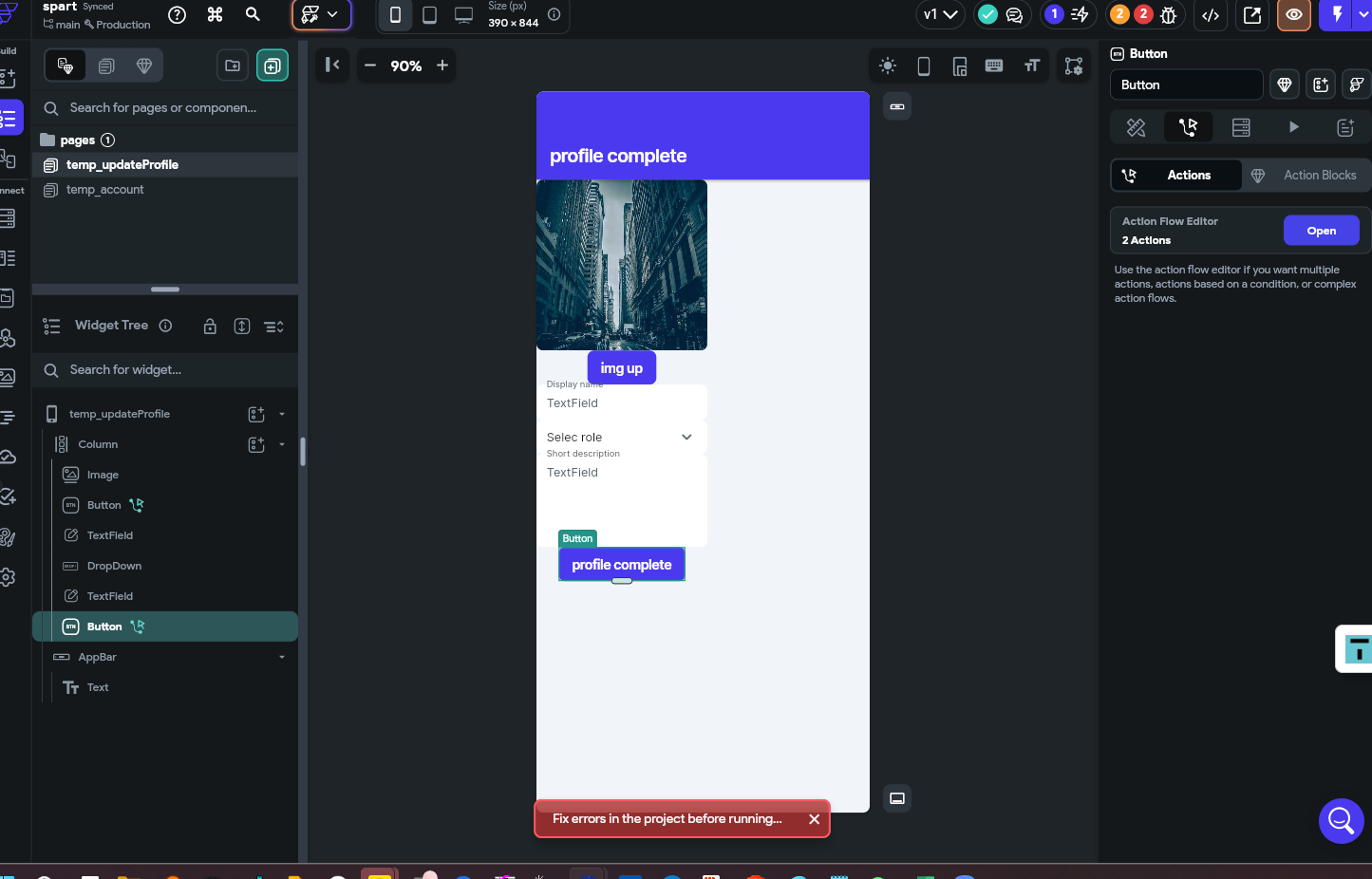The height and width of the screenshot is (879, 1372).
Task: Click profile complete button on canvas
Action: point(622,565)
